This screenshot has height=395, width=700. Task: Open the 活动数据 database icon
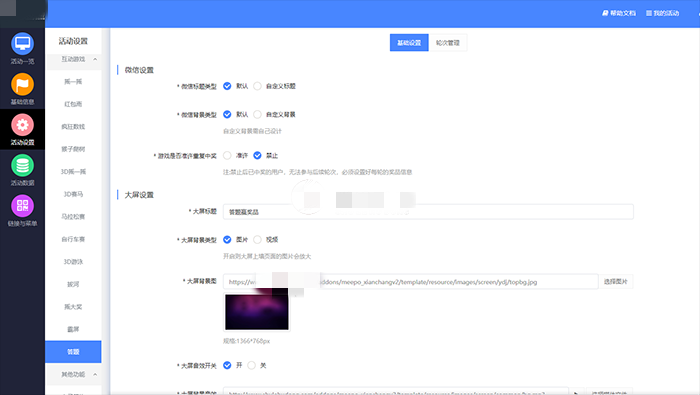tap(22, 166)
